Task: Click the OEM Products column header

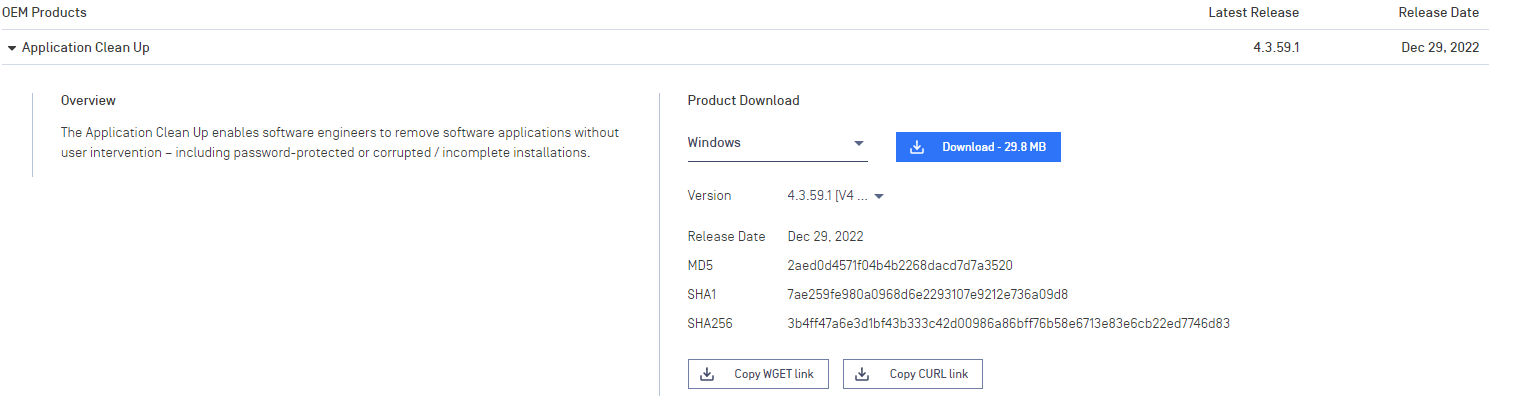Action: point(44,13)
